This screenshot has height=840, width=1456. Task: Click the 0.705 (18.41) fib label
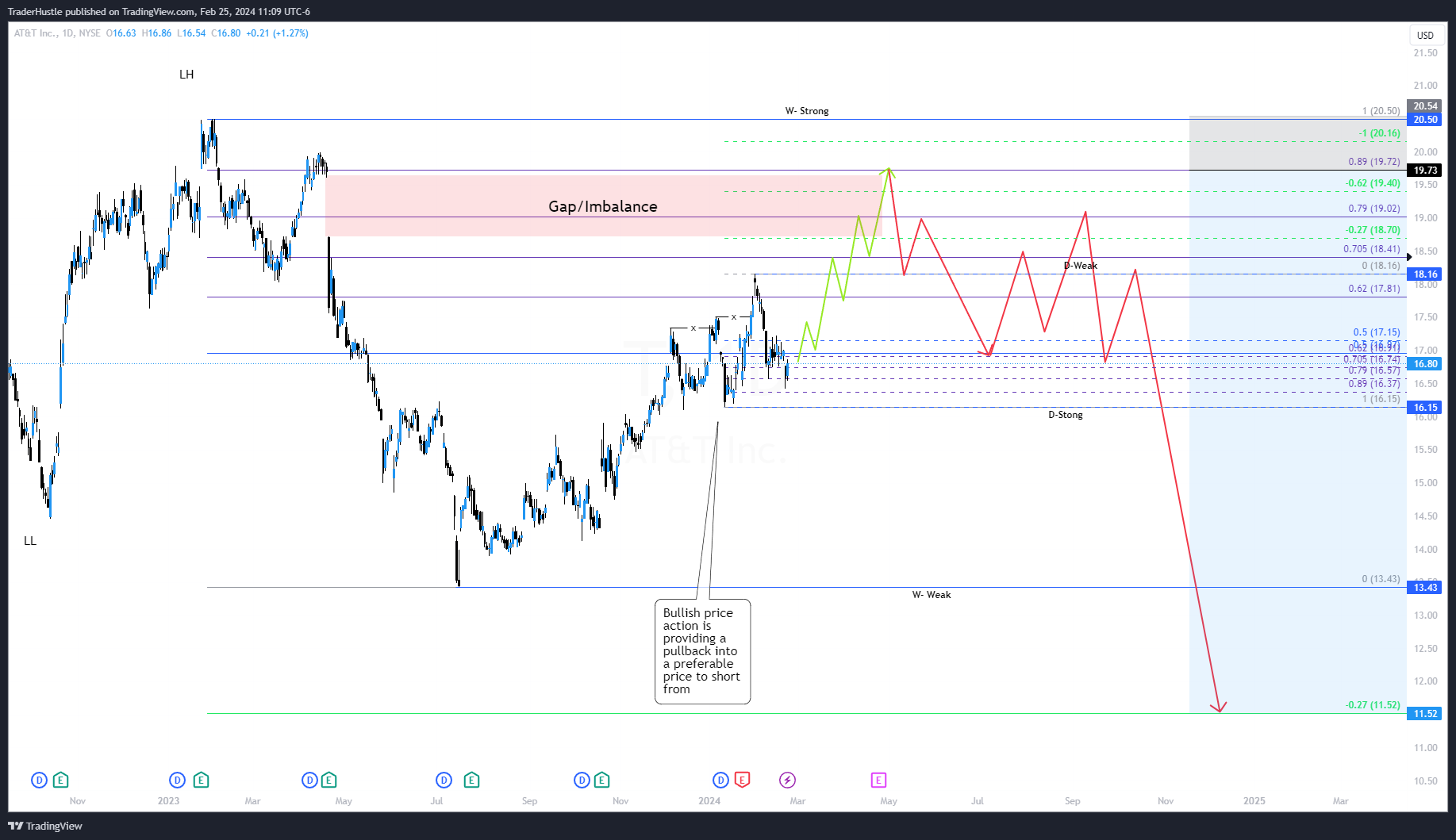(1372, 249)
